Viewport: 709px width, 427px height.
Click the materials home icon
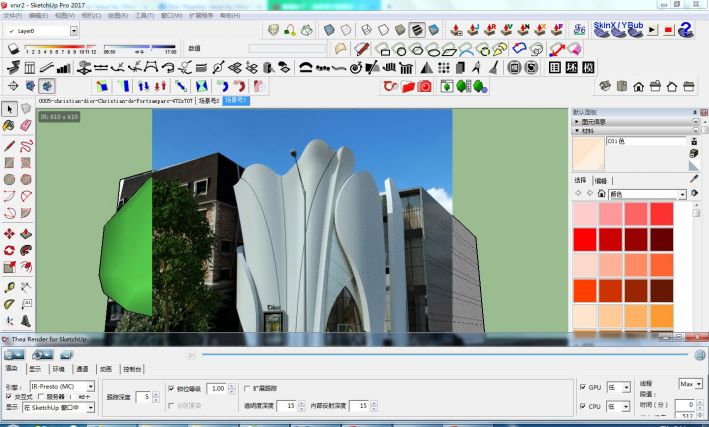(601, 194)
